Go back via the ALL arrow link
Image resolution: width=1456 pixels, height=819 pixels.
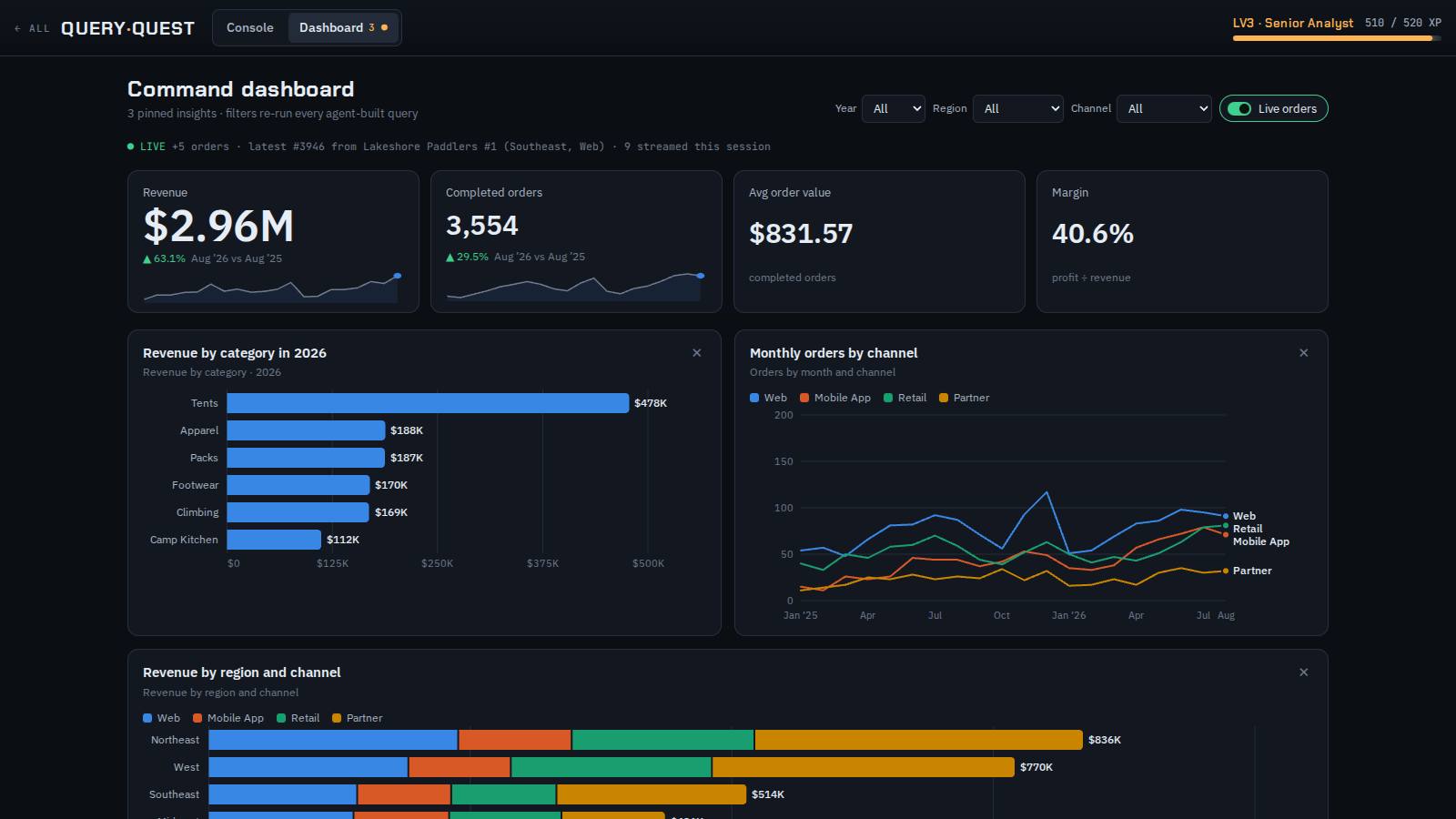tap(32, 28)
